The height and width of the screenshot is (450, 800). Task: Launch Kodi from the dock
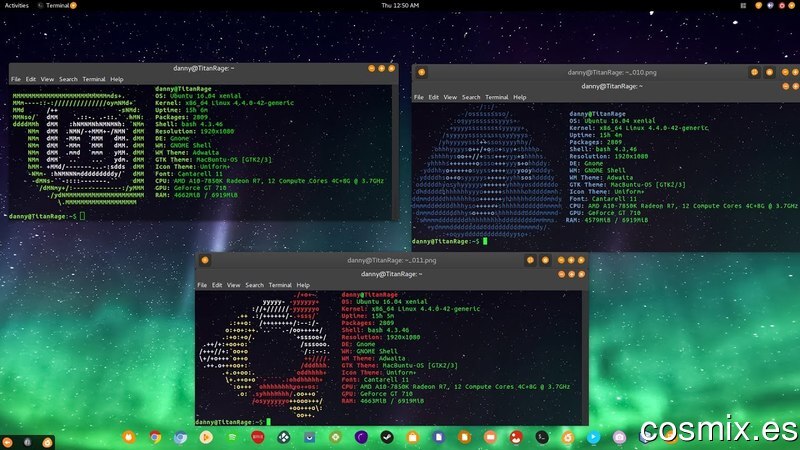click(x=284, y=437)
